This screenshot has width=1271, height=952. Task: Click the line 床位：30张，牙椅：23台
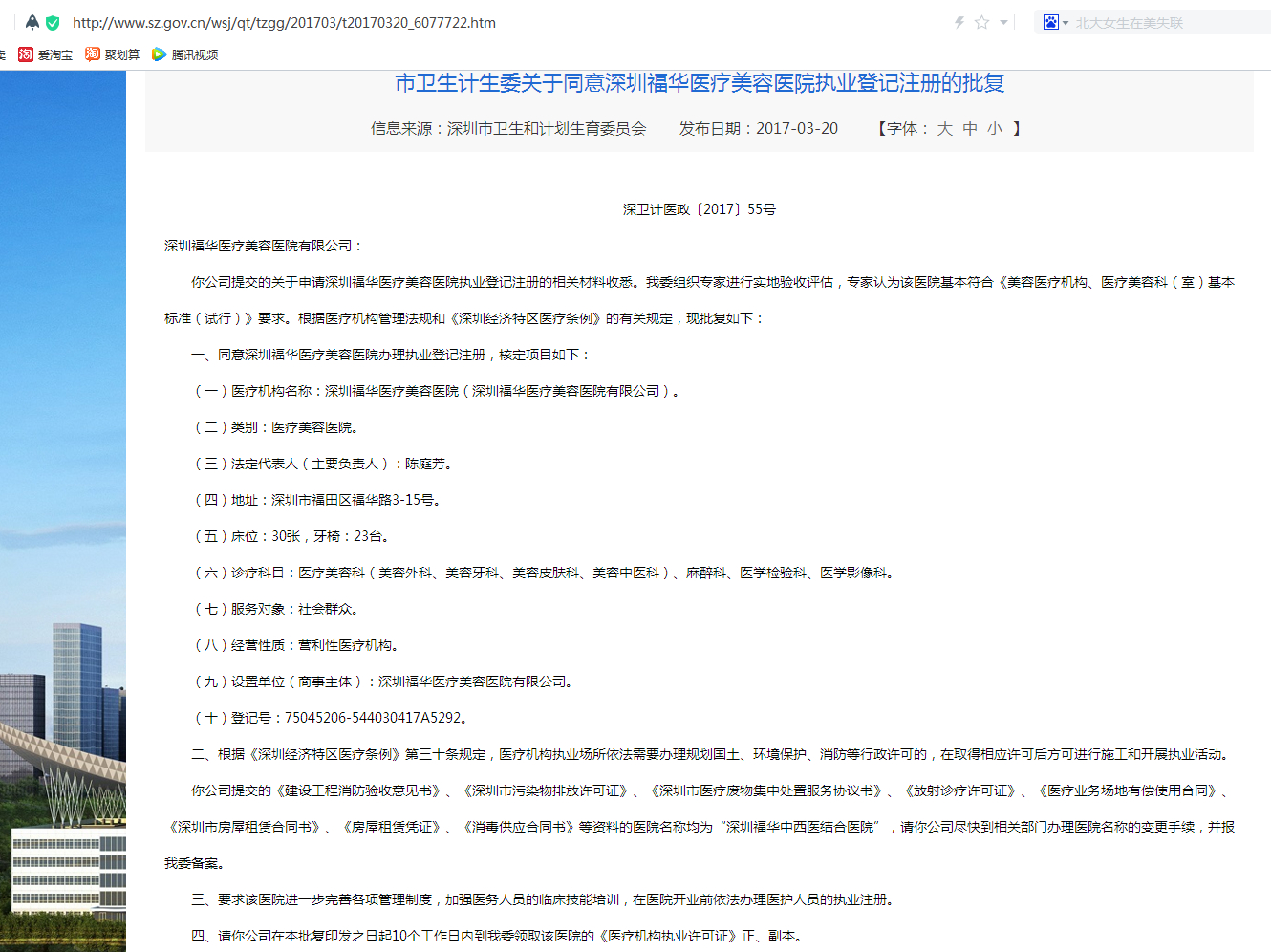click(291, 536)
